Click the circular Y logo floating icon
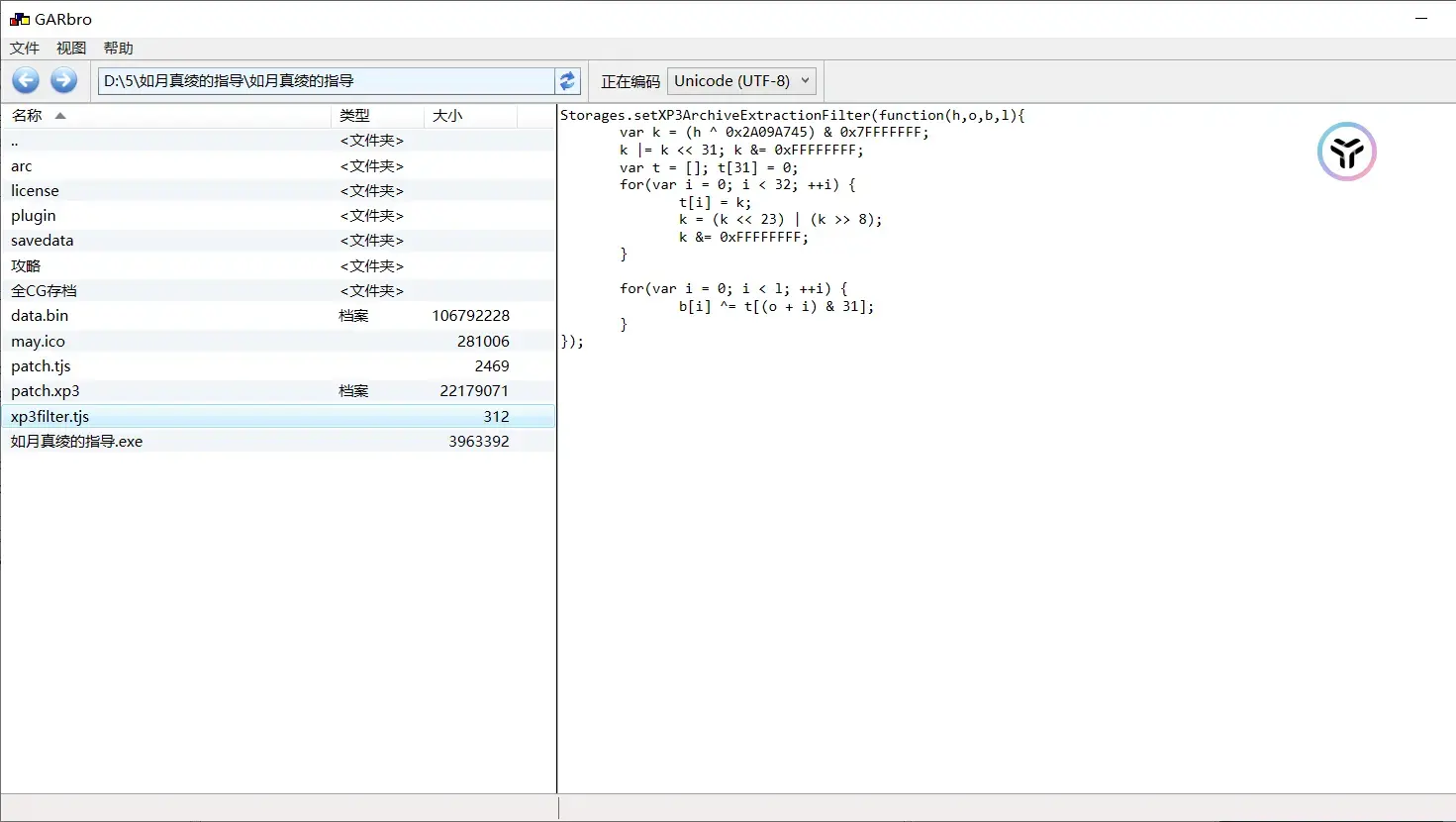Image resolution: width=1456 pixels, height=822 pixels. click(1346, 152)
